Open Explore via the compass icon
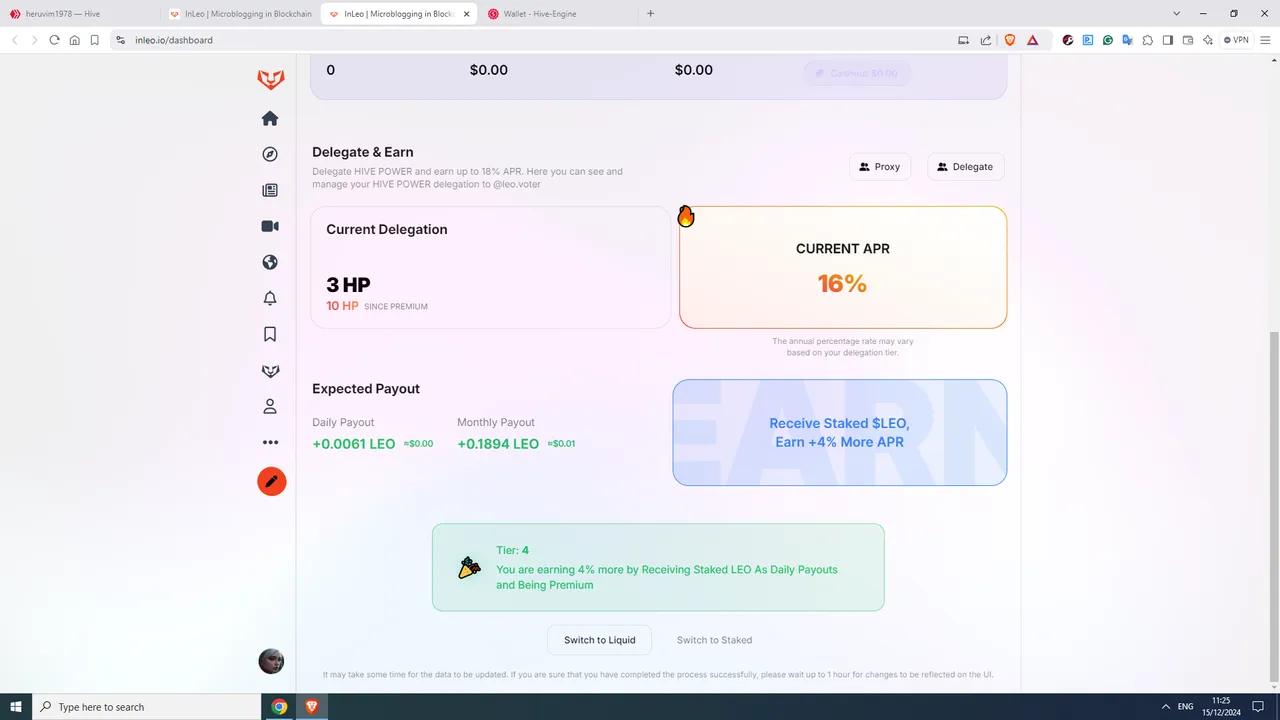 point(270,154)
